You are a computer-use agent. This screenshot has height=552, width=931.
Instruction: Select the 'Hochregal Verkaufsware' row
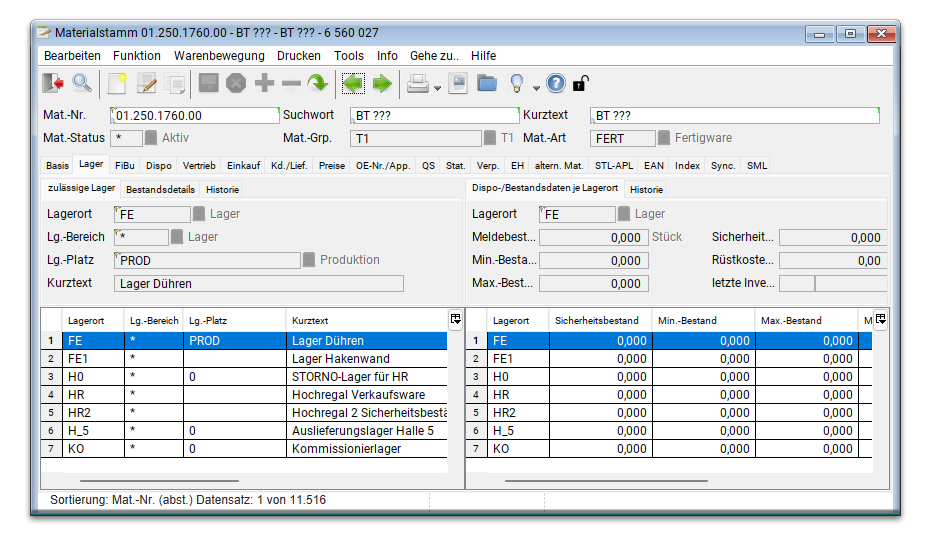click(244, 395)
